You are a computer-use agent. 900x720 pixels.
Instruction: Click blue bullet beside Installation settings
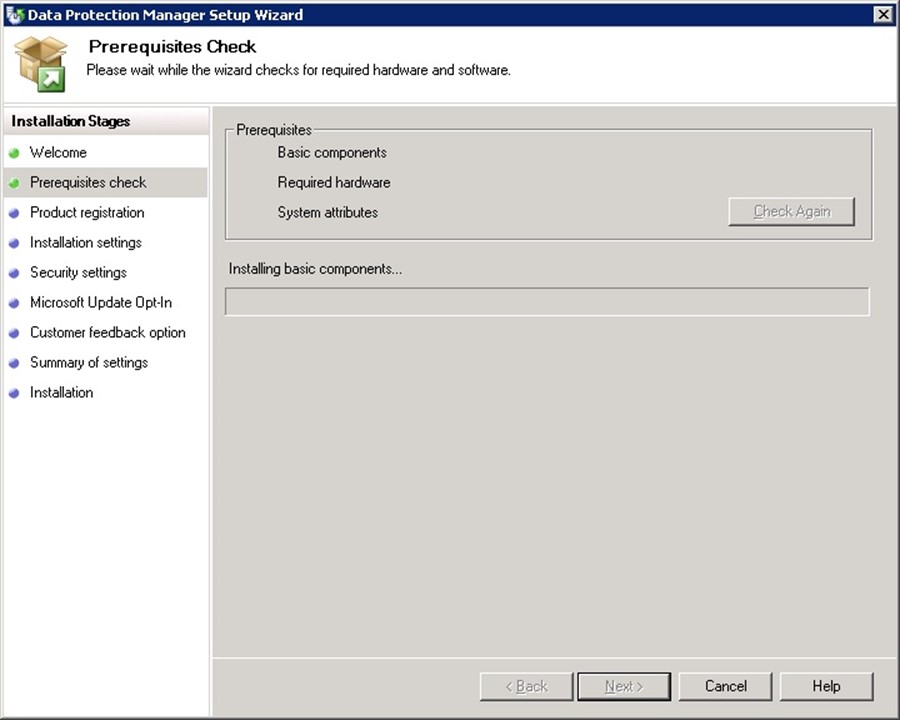coord(14,243)
